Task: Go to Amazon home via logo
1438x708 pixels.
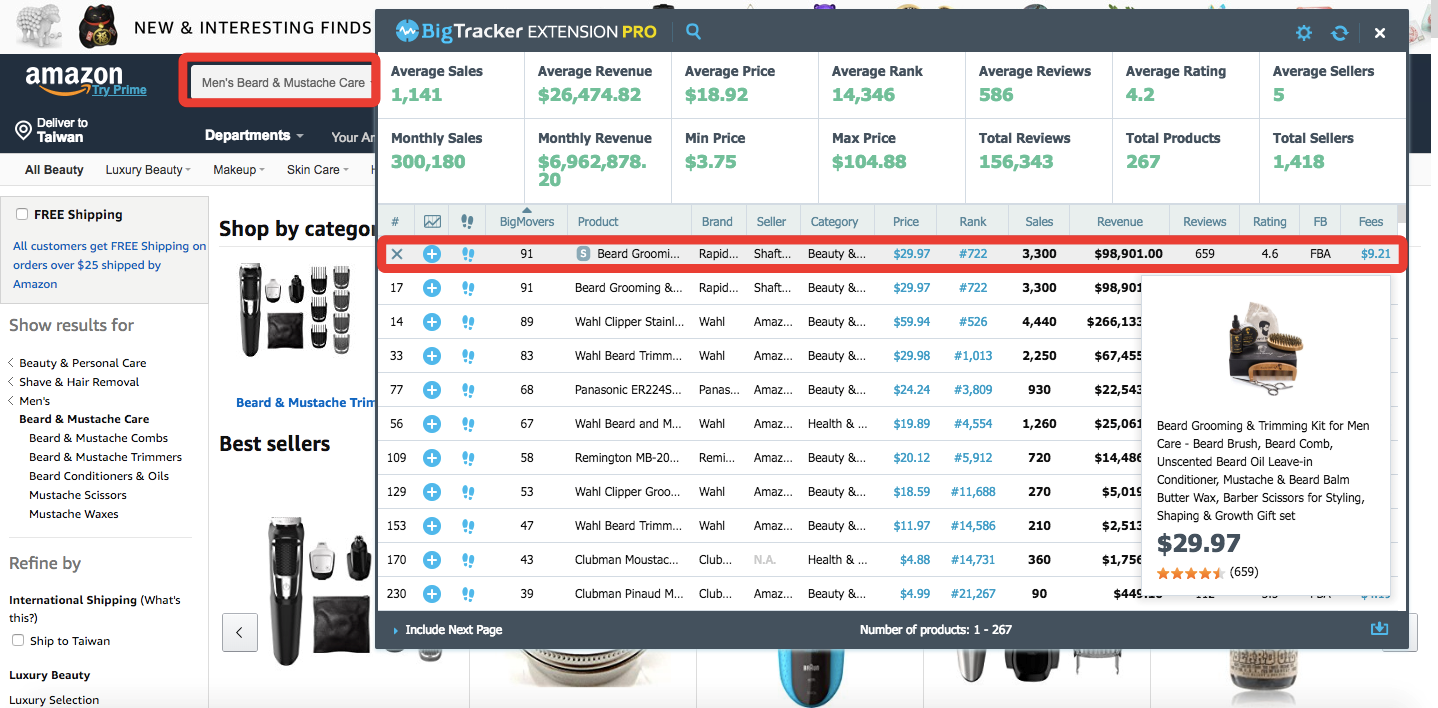Action: pyautogui.click(x=74, y=80)
